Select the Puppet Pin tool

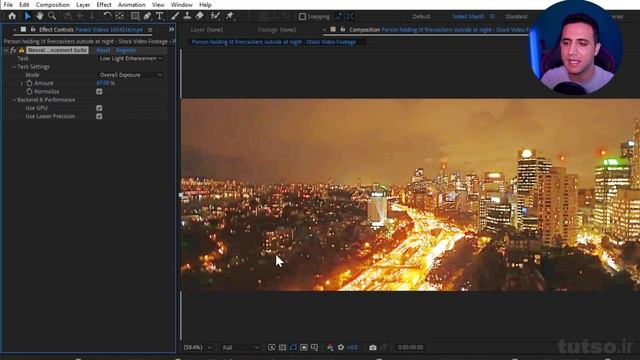point(230,16)
